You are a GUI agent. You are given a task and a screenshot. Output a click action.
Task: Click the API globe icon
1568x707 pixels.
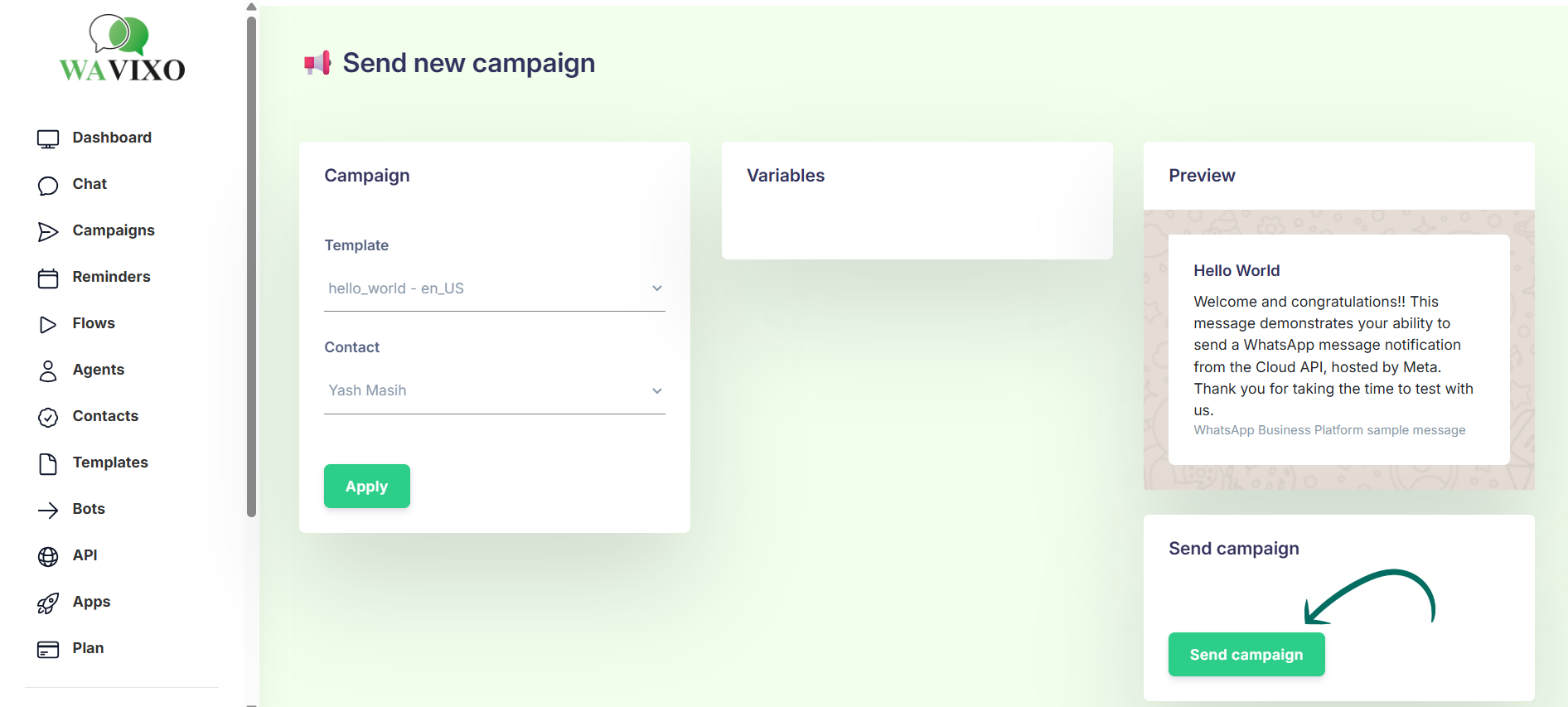click(x=48, y=557)
